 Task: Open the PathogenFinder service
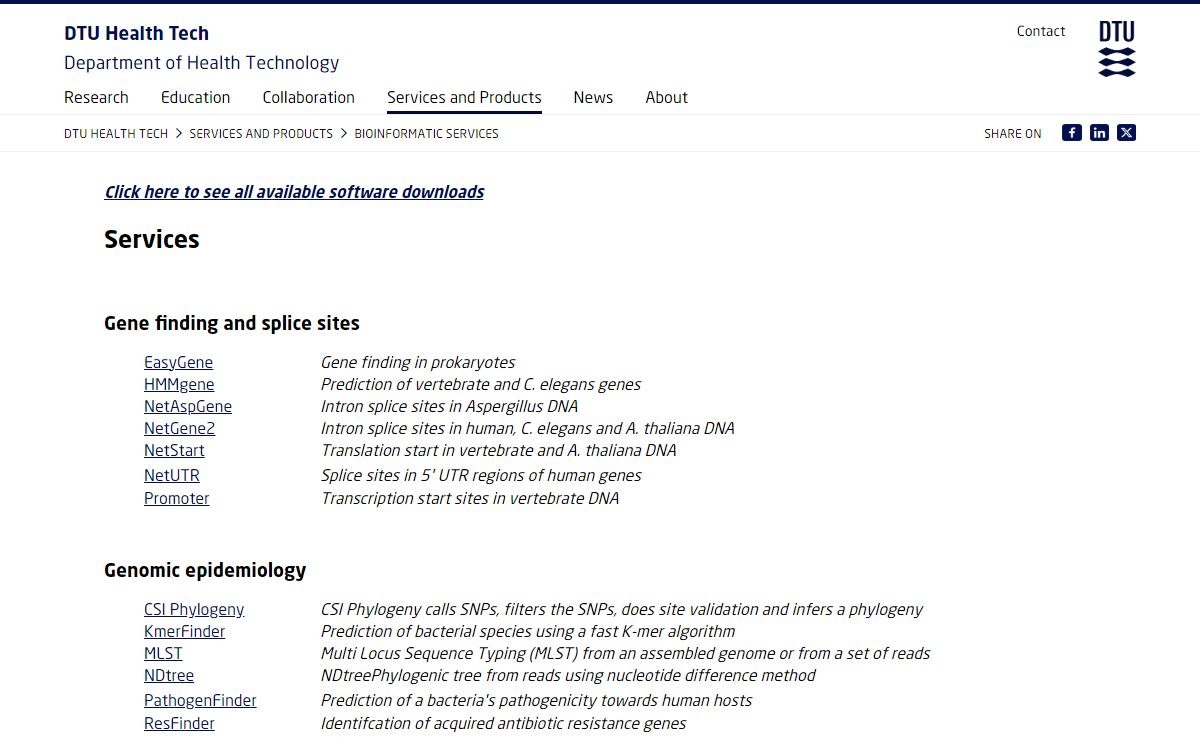tap(200, 700)
